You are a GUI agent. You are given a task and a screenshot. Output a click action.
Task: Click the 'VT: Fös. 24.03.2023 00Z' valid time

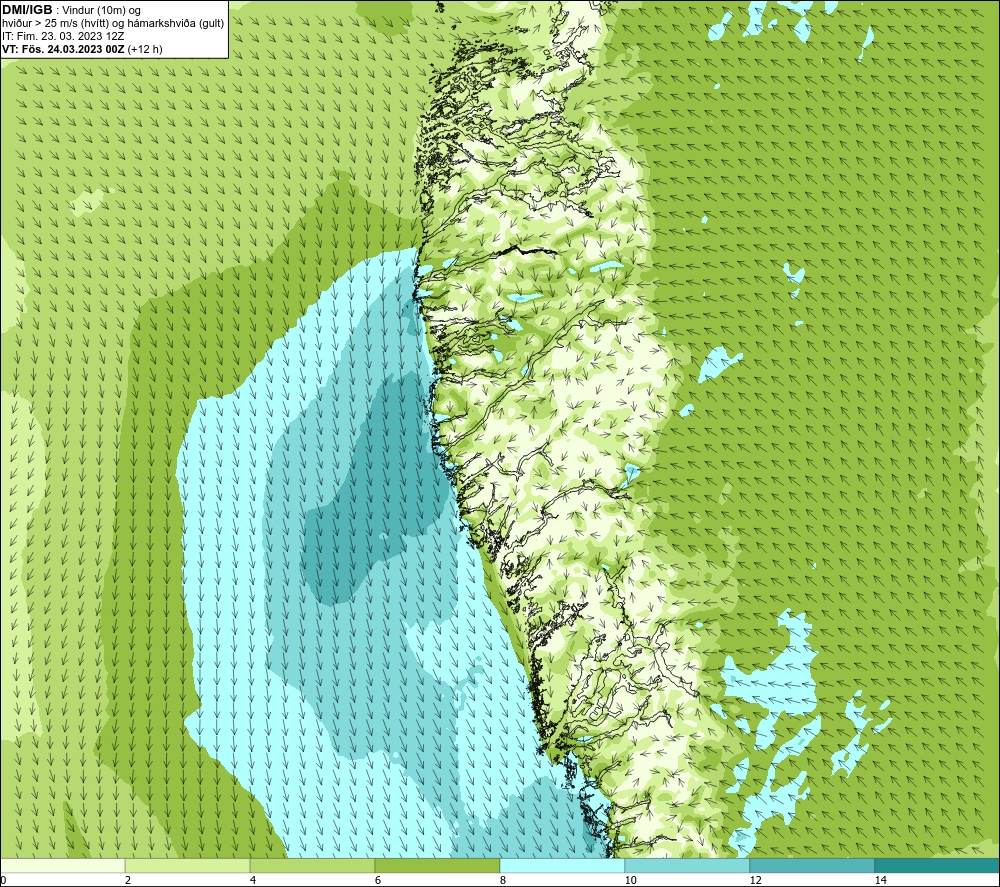[x=63, y=49]
